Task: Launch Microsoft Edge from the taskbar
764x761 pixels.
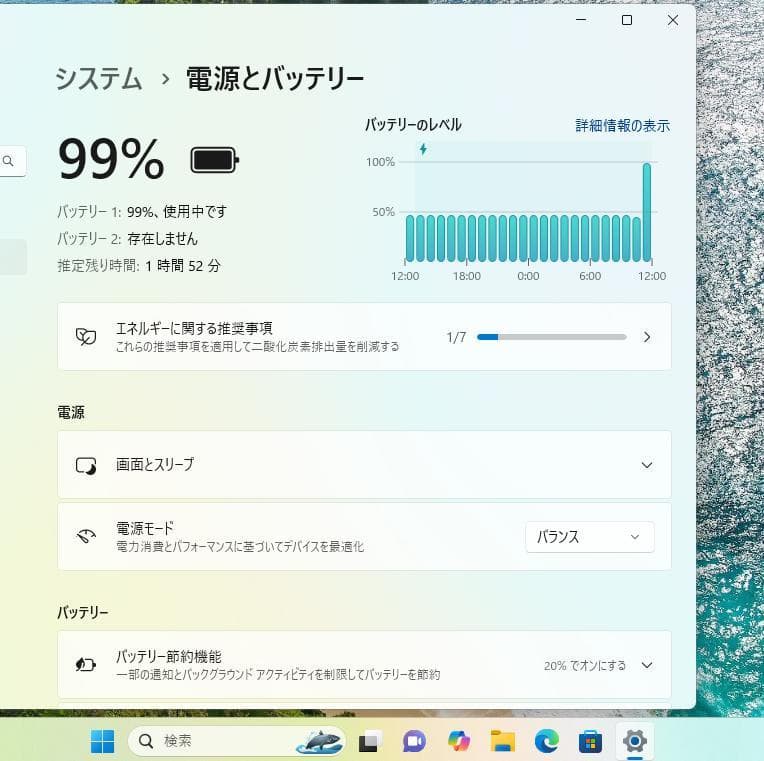Action: (547, 742)
